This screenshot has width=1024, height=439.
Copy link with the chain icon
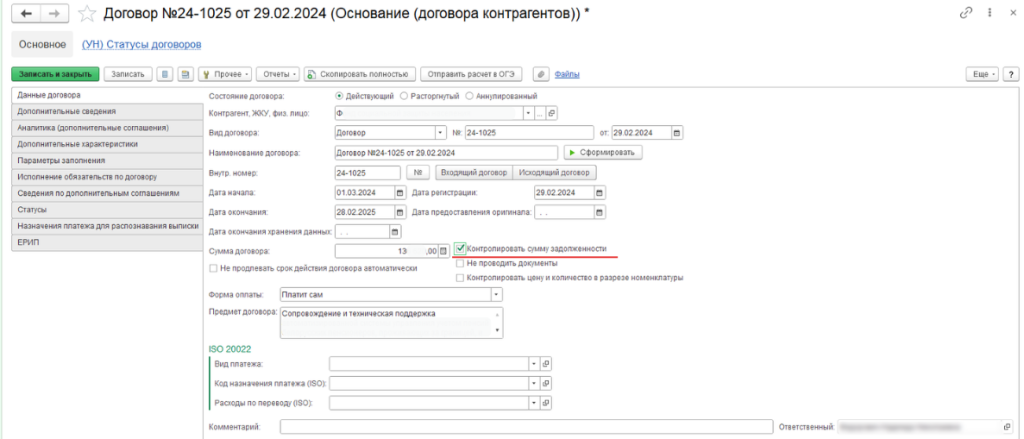coord(965,13)
